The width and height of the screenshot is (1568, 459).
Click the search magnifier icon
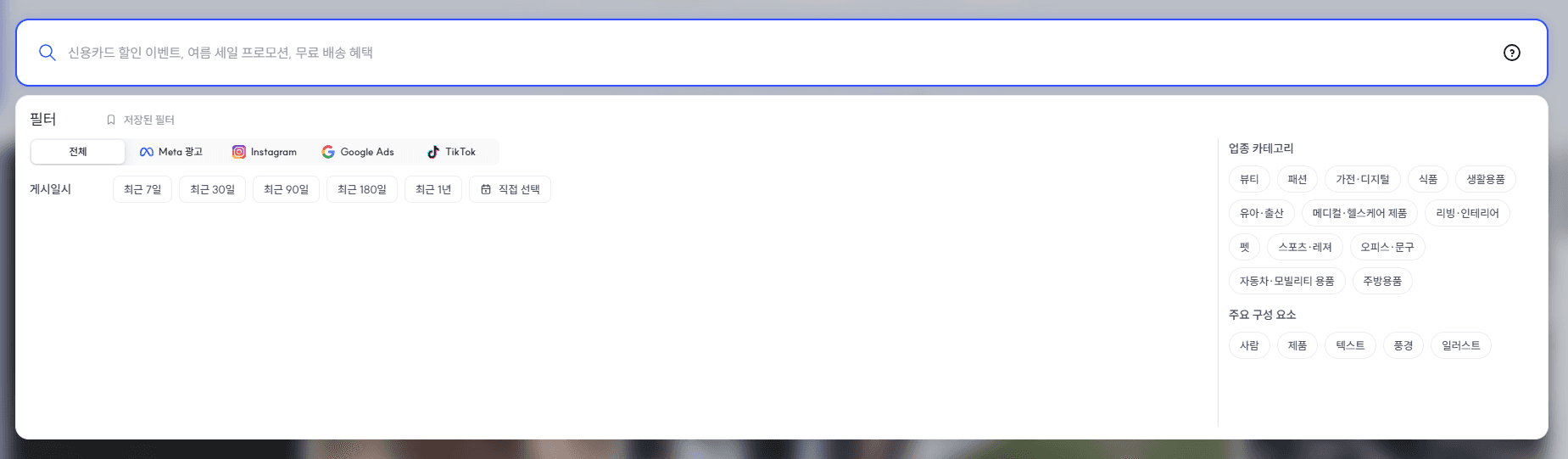[47, 53]
